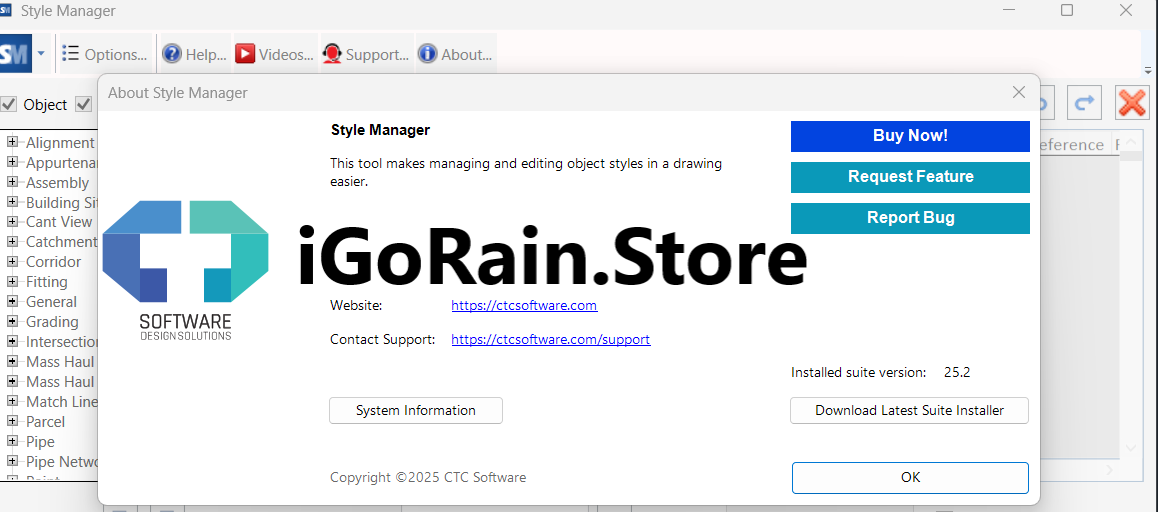Click the toolbar overflow arrow at right
The image size is (1158, 512).
click(1148, 70)
